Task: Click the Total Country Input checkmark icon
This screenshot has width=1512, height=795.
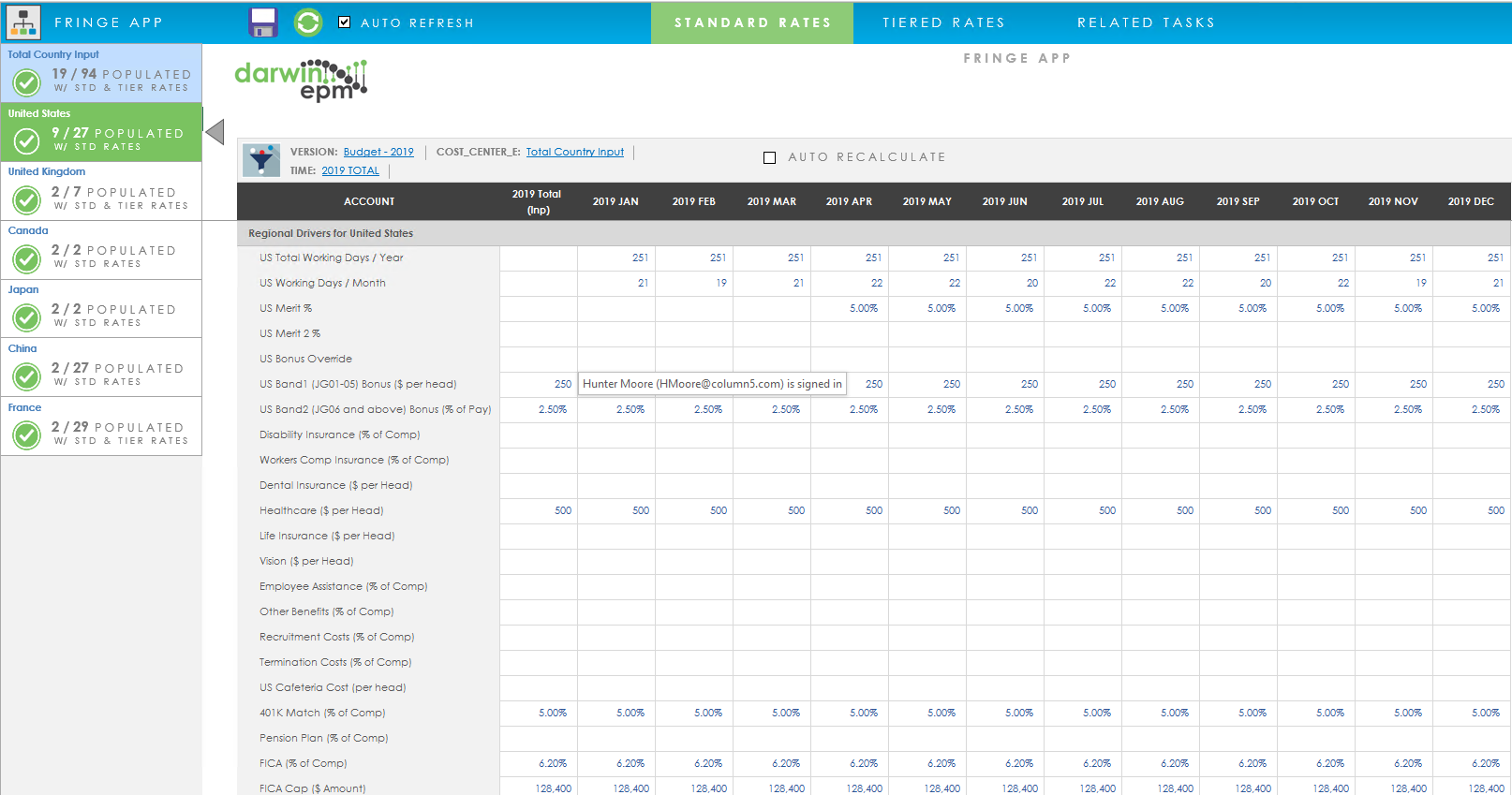Action: [x=27, y=82]
